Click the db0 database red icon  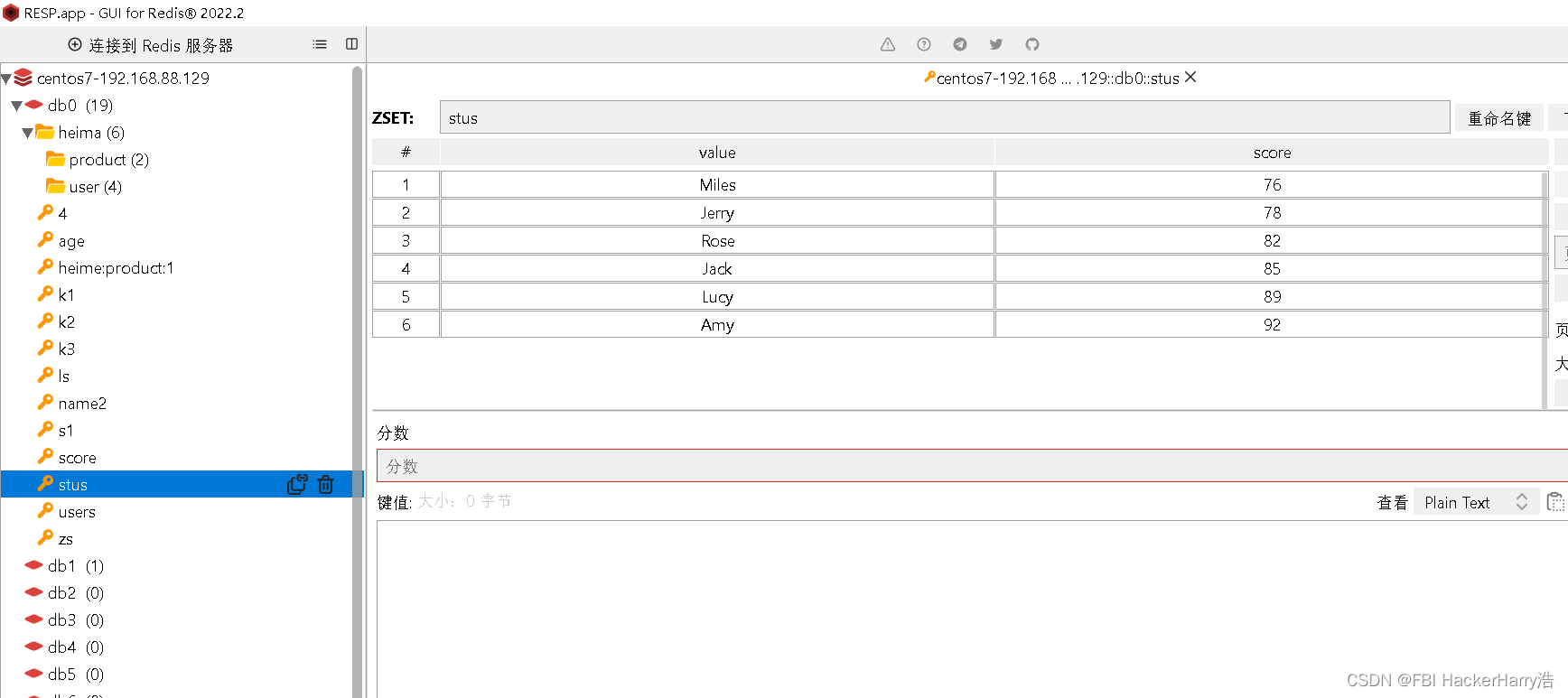coord(34,105)
